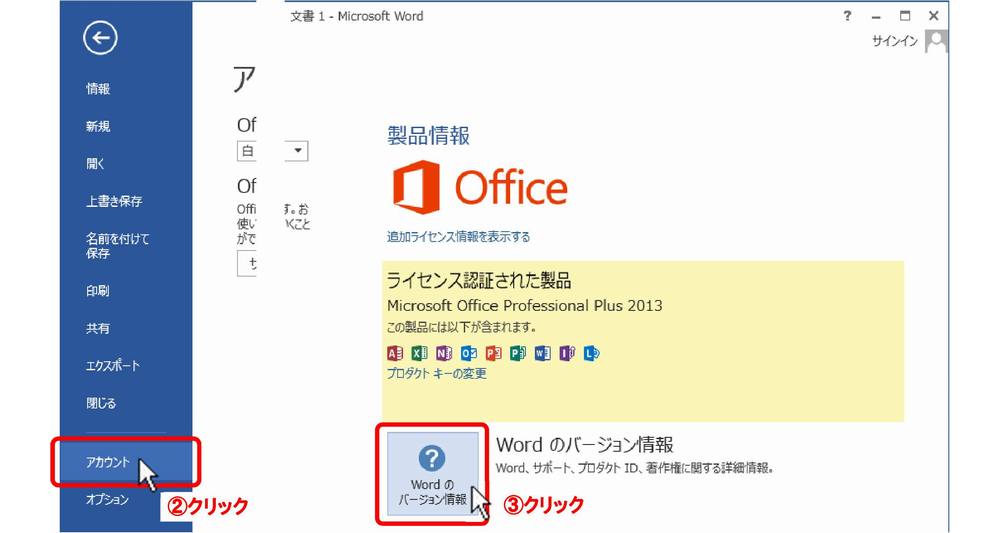Click the ライセンス認証された製品 heading

(479, 281)
